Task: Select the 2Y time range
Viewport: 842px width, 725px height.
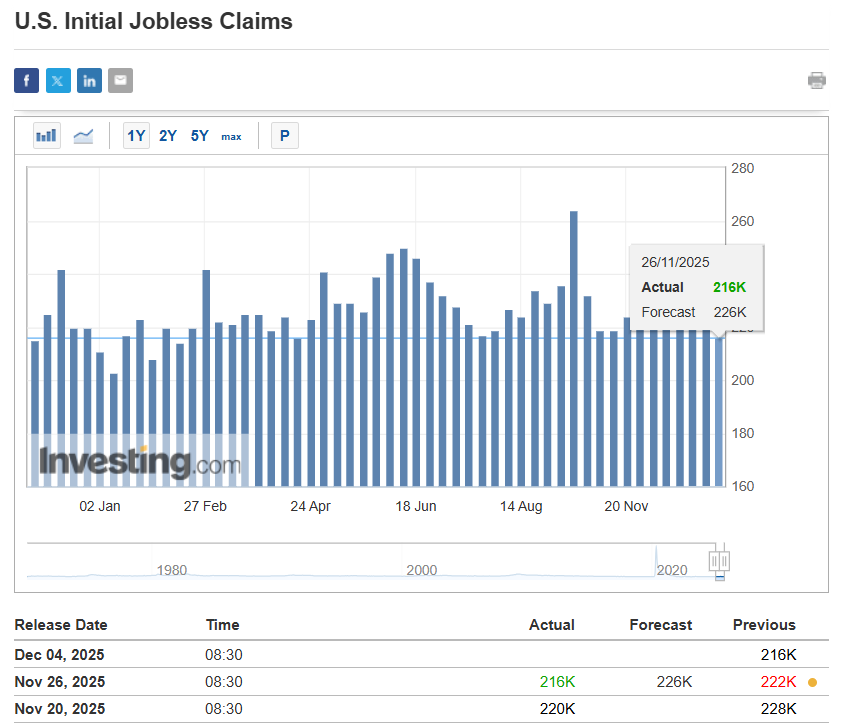Action: pos(168,136)
